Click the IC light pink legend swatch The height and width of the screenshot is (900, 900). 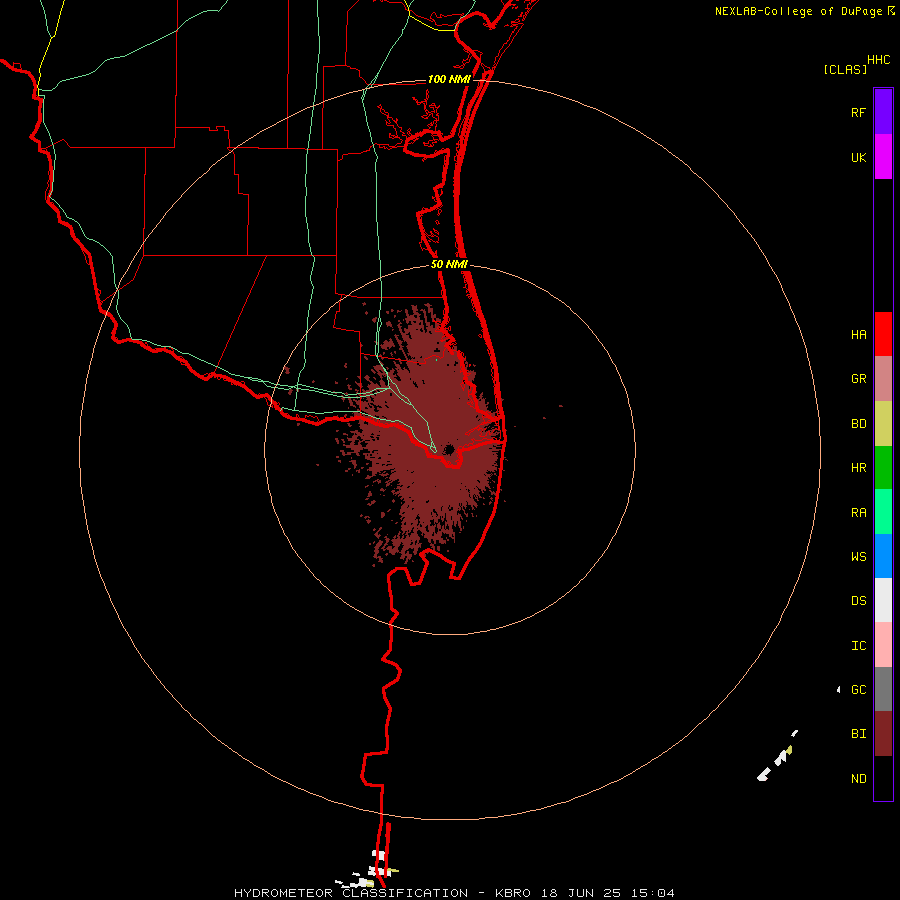883,645
